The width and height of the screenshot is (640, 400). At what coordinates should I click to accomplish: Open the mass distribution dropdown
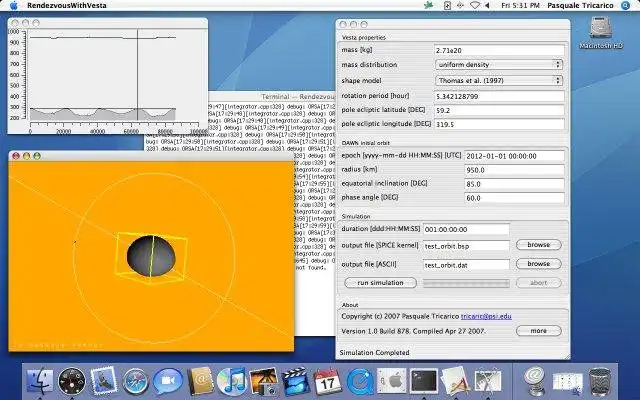pyautogui.click(x=499, y=64)
